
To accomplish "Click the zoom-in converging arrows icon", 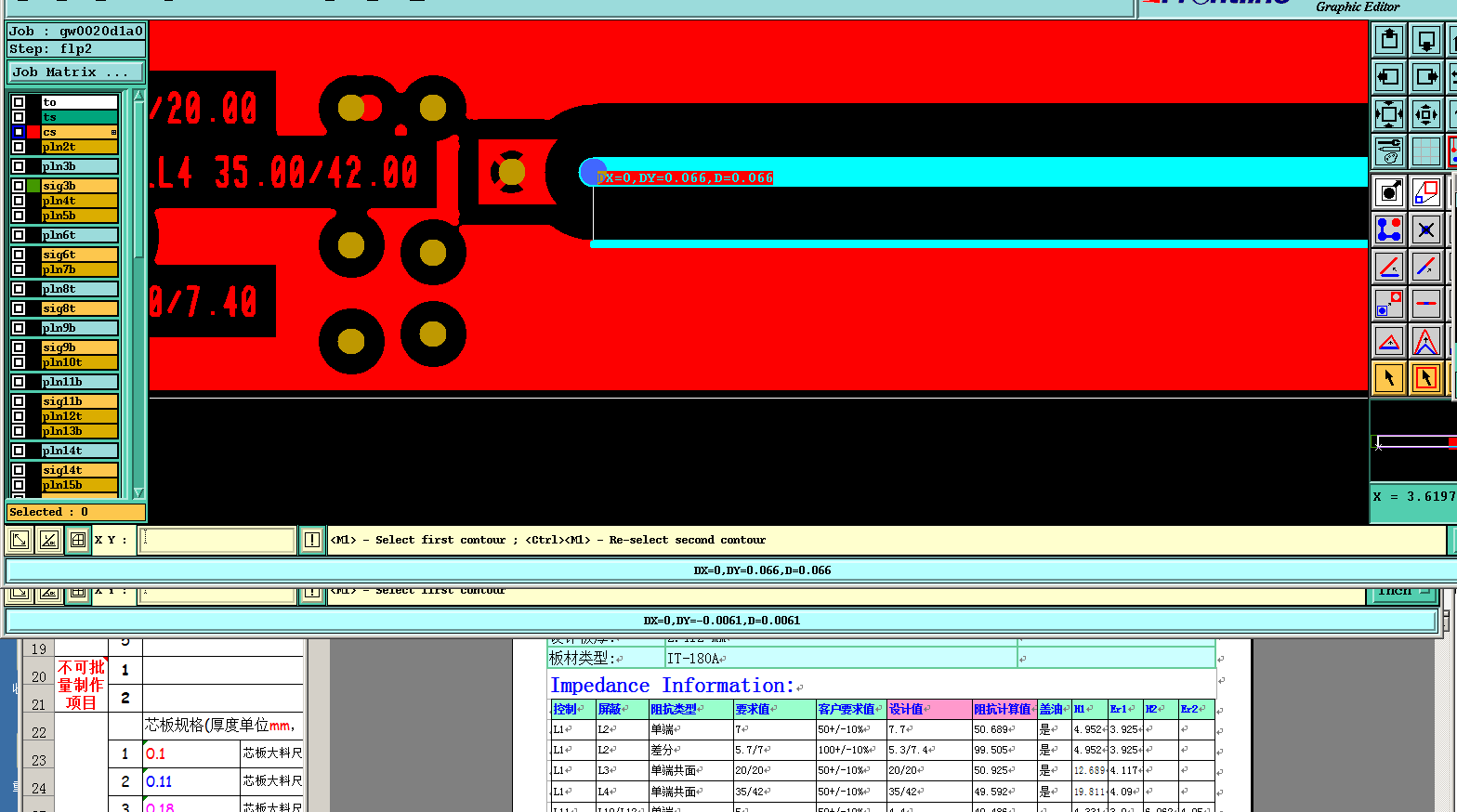I will point(1426,114).
